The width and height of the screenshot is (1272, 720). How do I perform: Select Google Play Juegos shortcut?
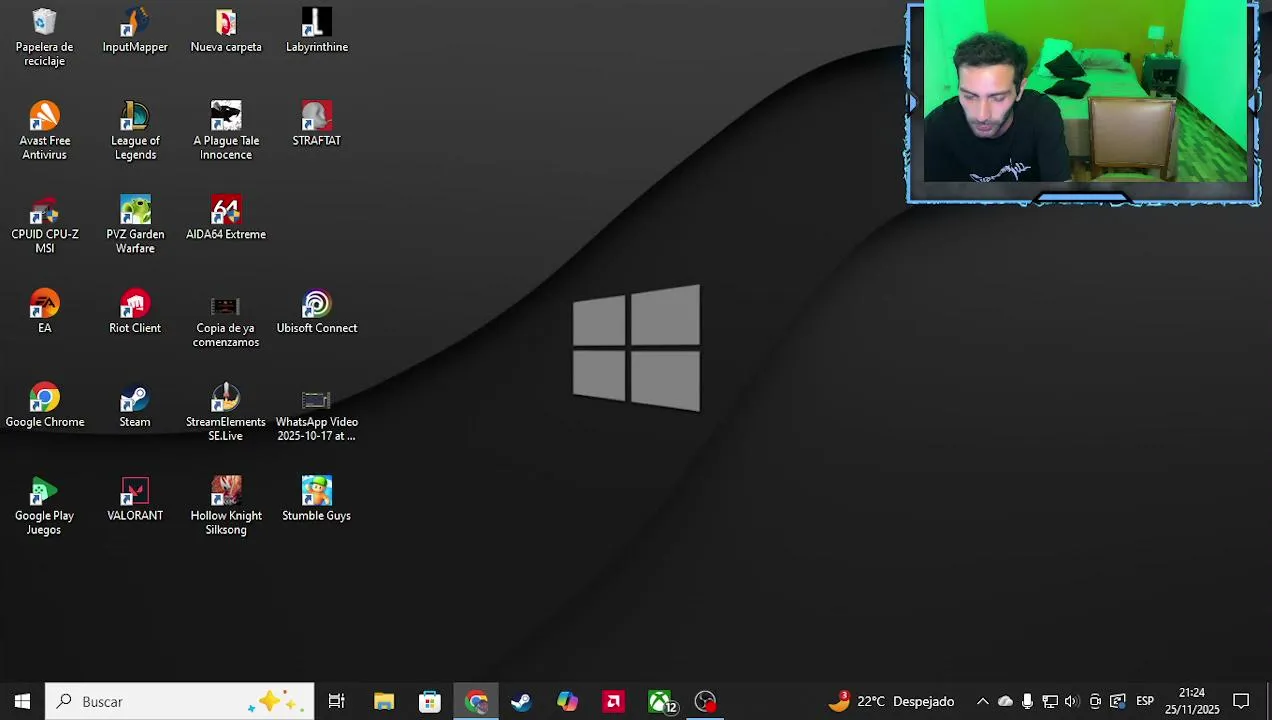(44, 507)
